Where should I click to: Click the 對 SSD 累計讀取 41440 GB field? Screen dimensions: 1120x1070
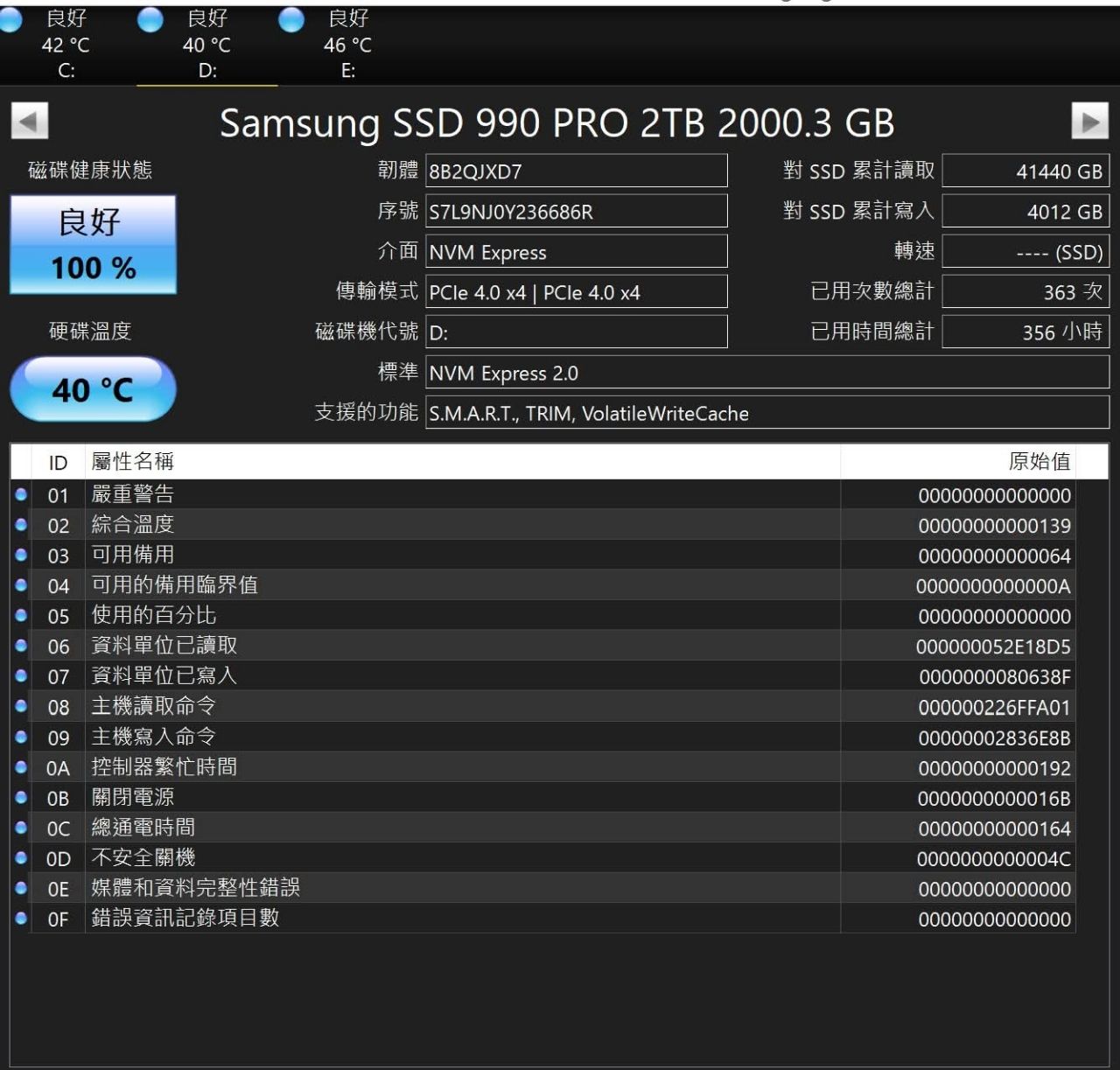(1025, 171)
